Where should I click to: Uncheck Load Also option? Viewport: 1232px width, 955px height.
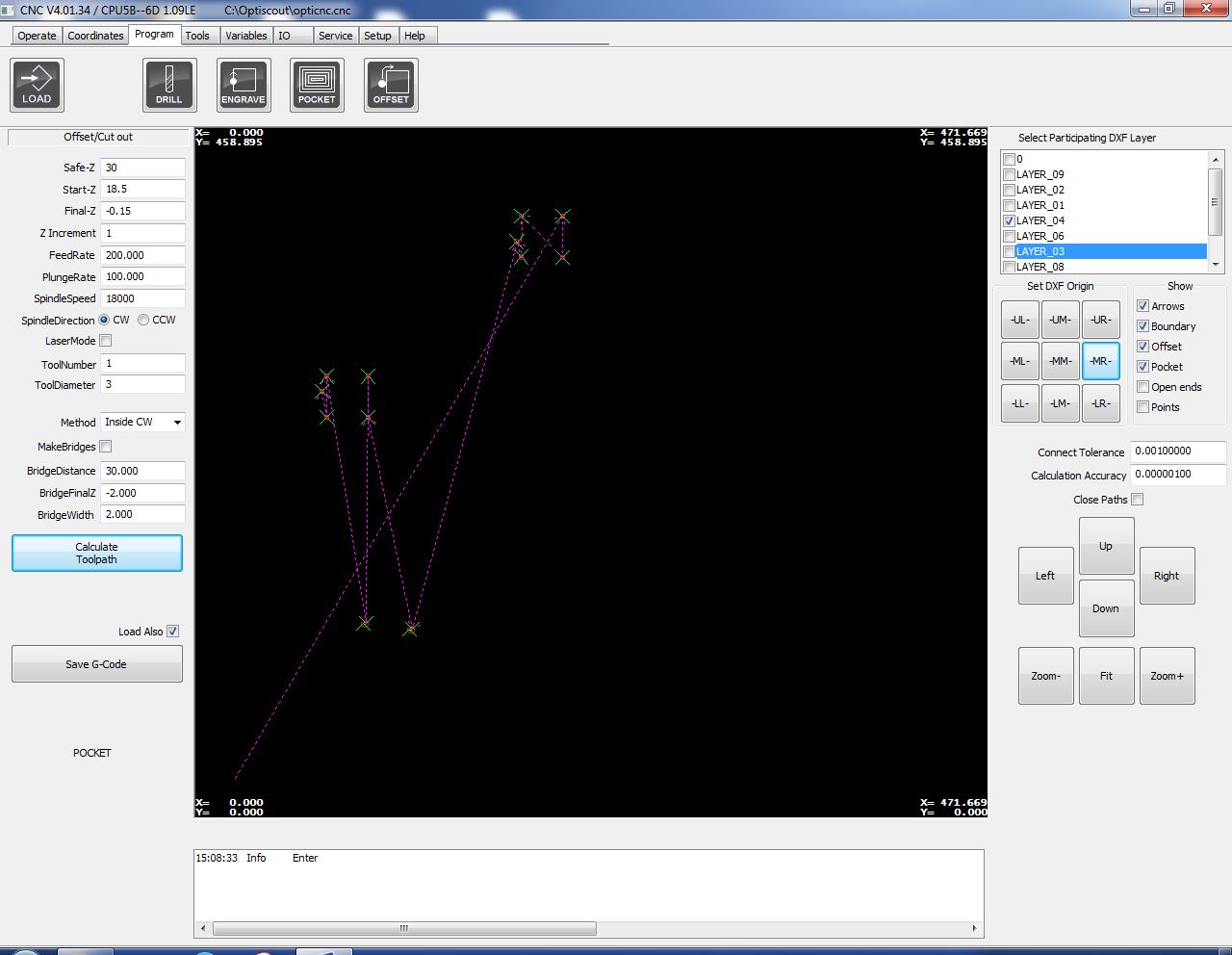(173, 632)
